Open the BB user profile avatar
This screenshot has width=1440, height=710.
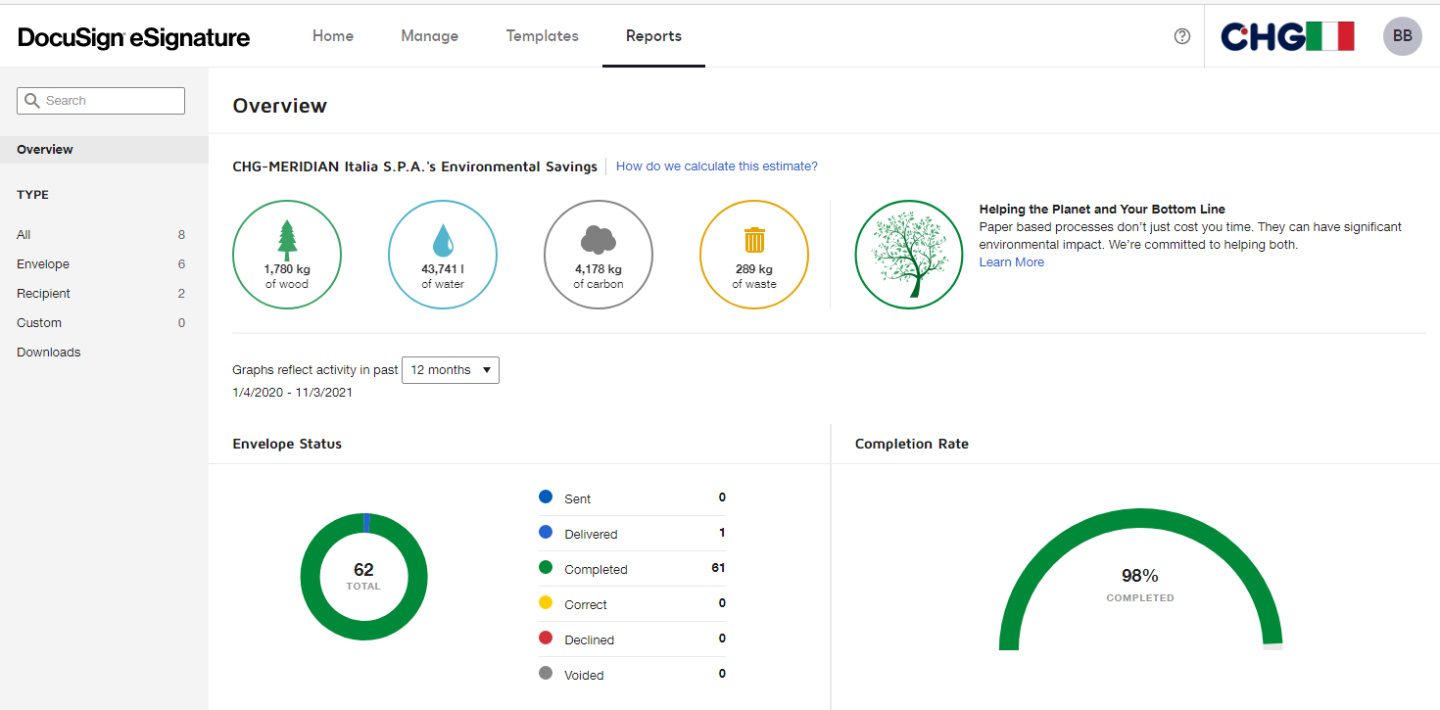(x=1402, y=36)
